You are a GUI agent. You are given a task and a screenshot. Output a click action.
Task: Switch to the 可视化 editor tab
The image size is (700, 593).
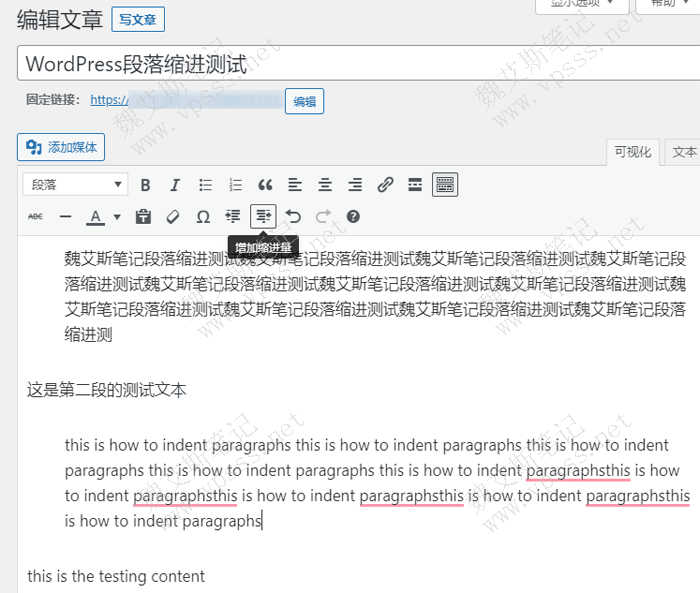633,152
